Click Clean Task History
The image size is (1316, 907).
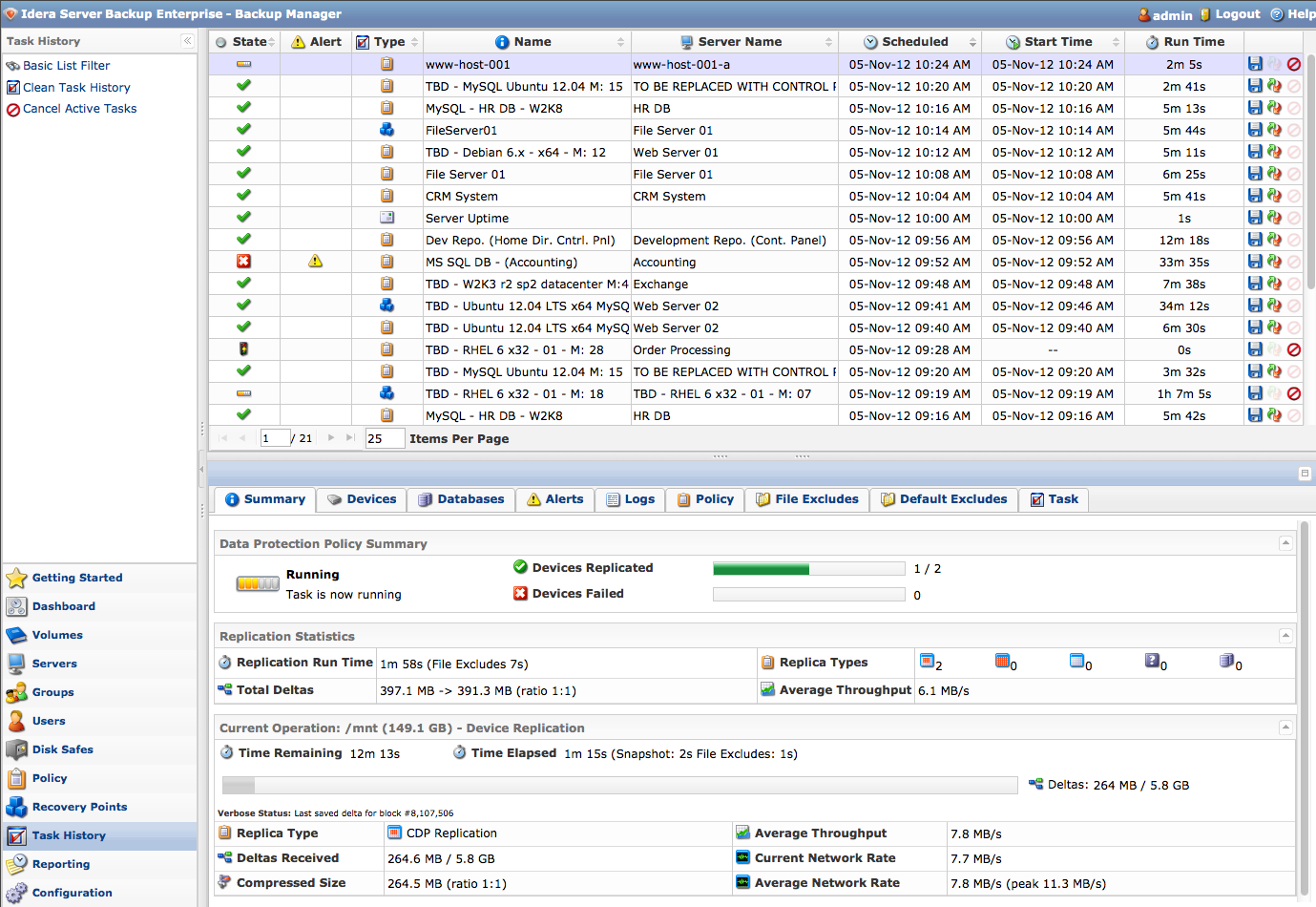tap(76, 87)
